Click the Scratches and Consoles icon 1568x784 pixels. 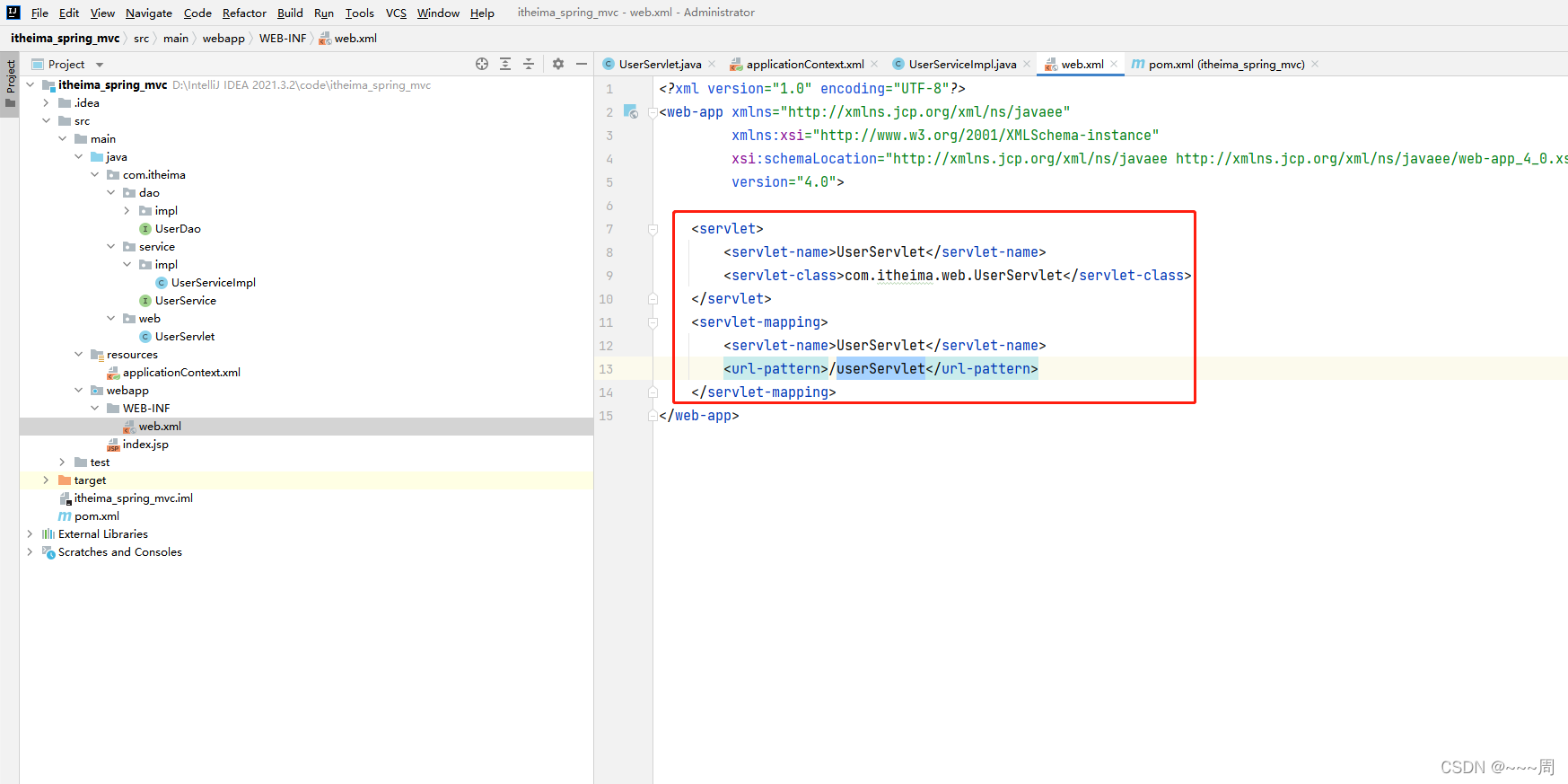[48, 552]
